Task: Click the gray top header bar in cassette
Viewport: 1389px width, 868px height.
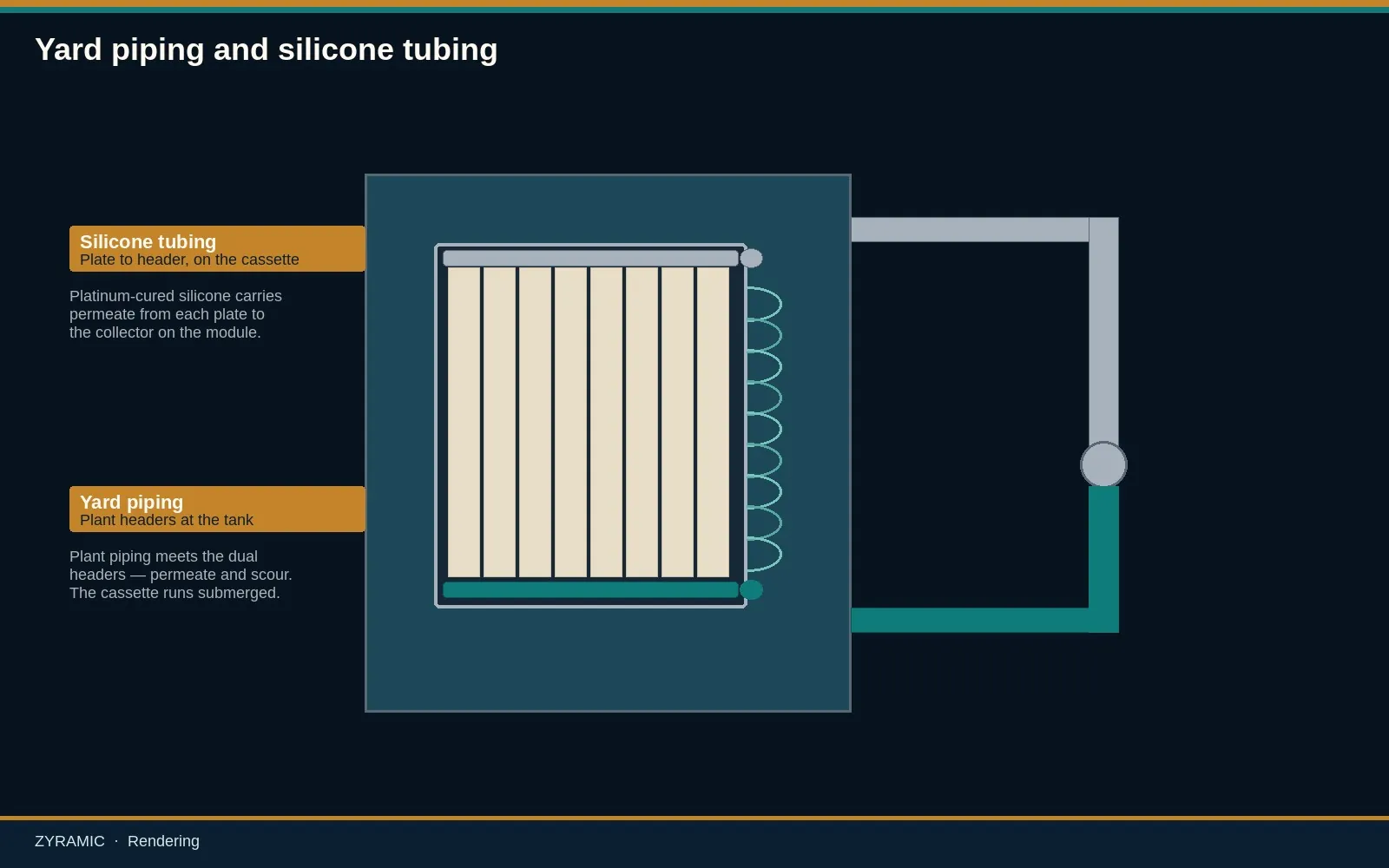Action: click(x=590, y=258)
